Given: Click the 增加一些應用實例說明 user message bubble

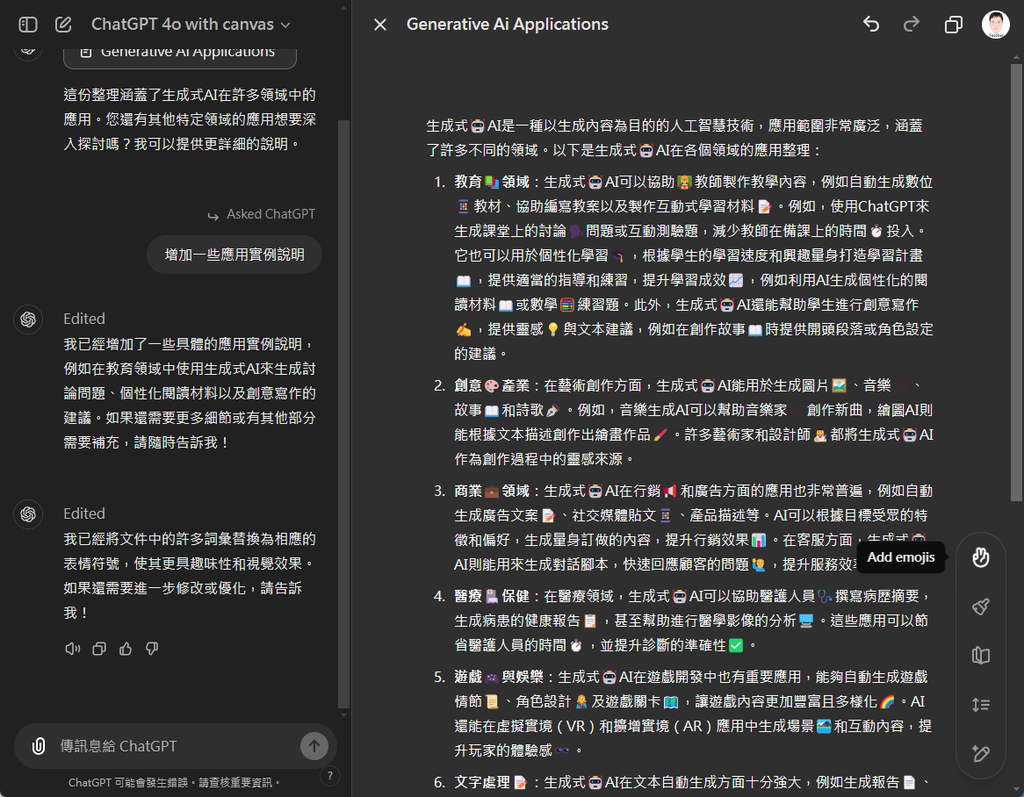Looking at the screenshot, I should [x=234, y=255].
